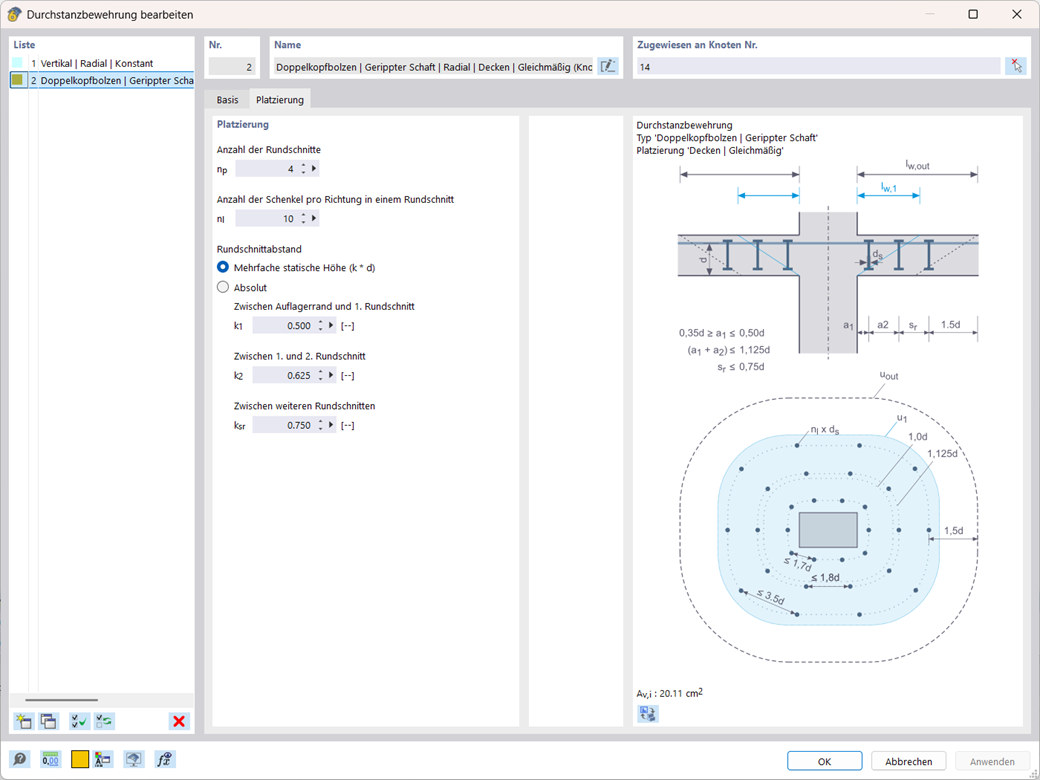Confirm the dialog with OK
The image size is (1040, 780).
824,761
